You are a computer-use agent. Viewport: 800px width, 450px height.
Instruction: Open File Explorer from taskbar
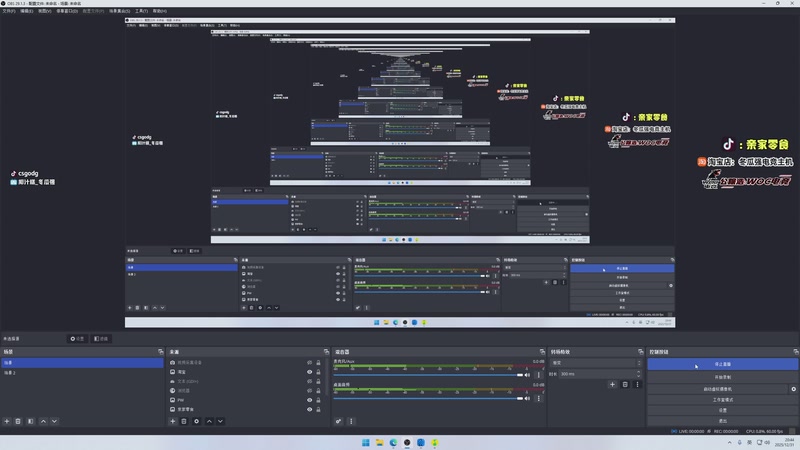click(x=380, y=442)
